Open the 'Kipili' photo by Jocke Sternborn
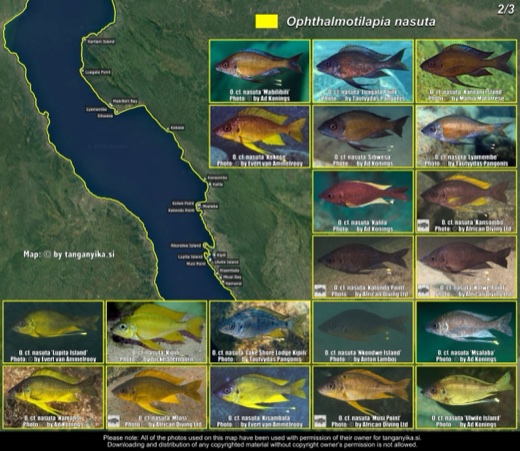The image size is (520, 451). coord(156,332)
